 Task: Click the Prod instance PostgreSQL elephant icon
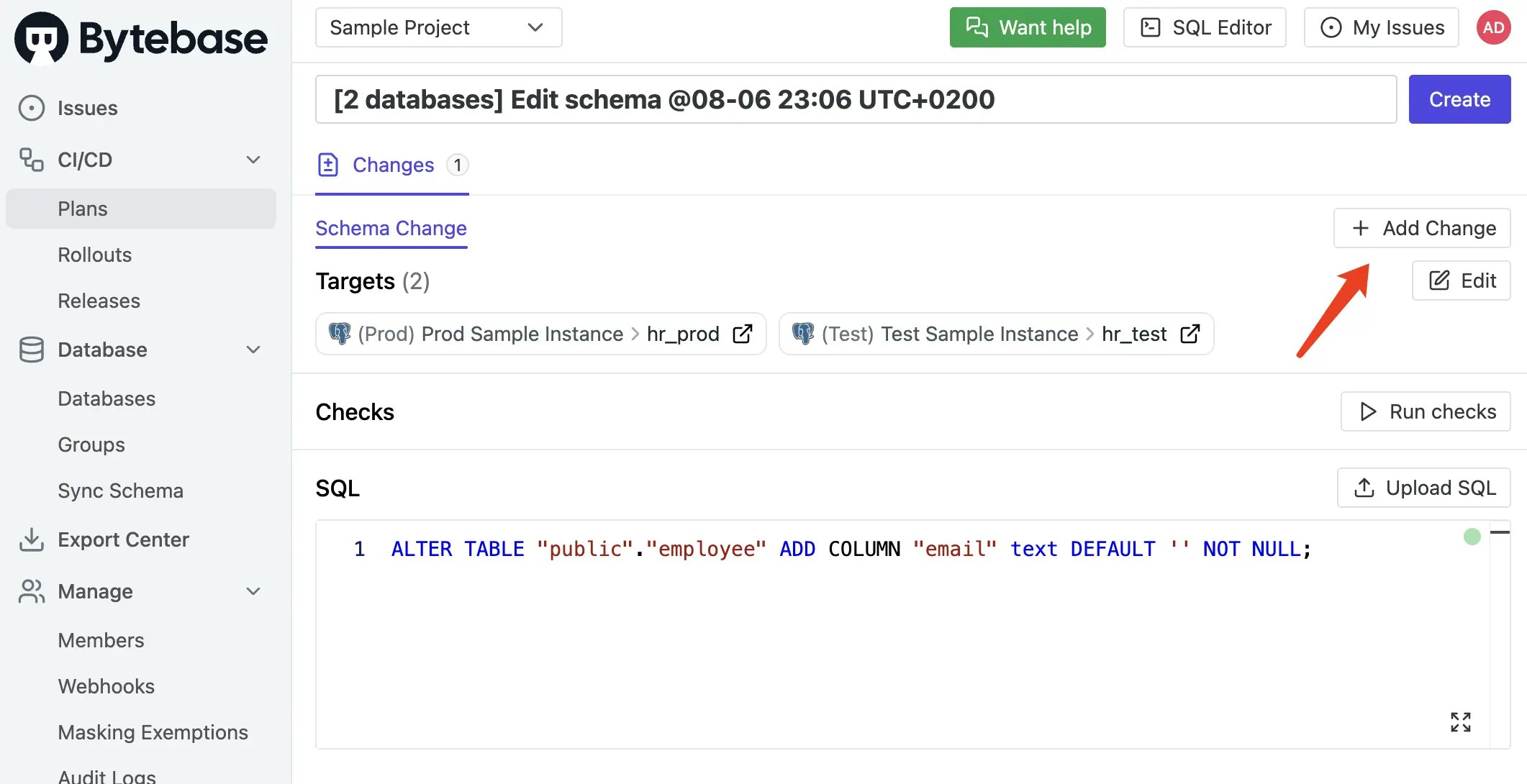click(340, 333)
